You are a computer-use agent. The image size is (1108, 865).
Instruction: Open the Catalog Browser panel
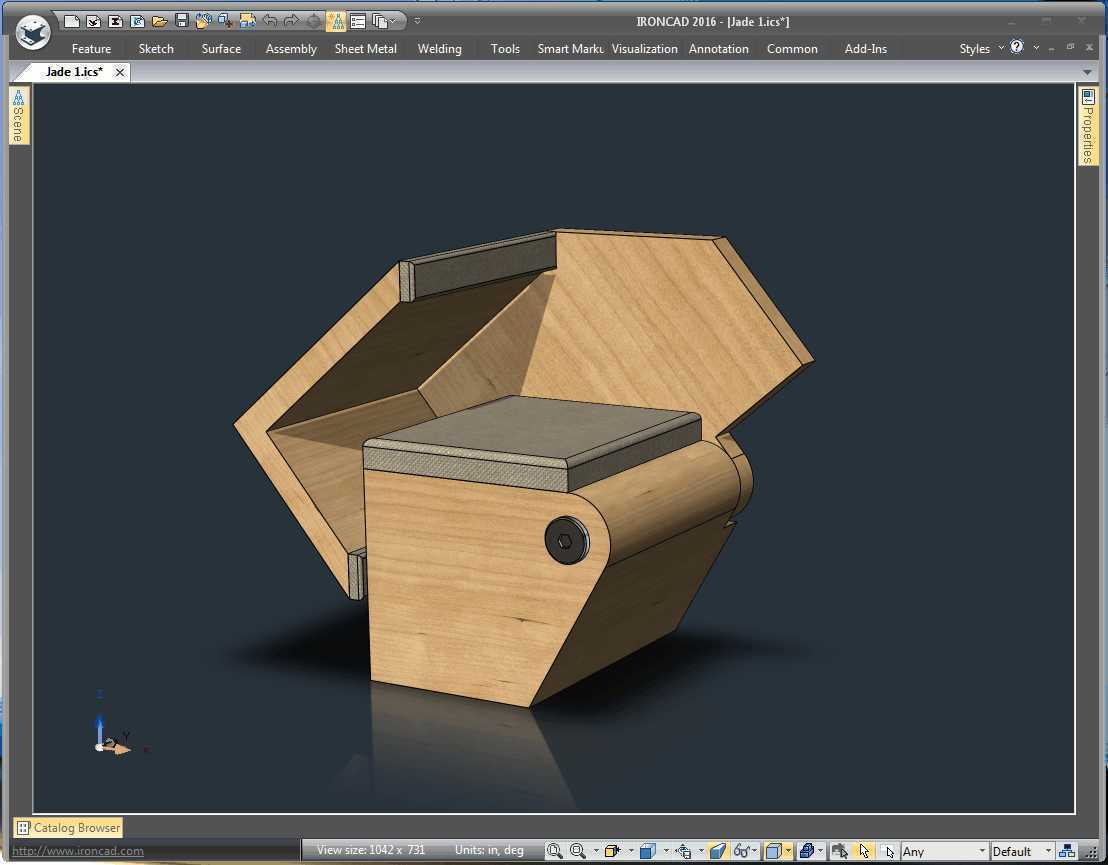point(69,828)
